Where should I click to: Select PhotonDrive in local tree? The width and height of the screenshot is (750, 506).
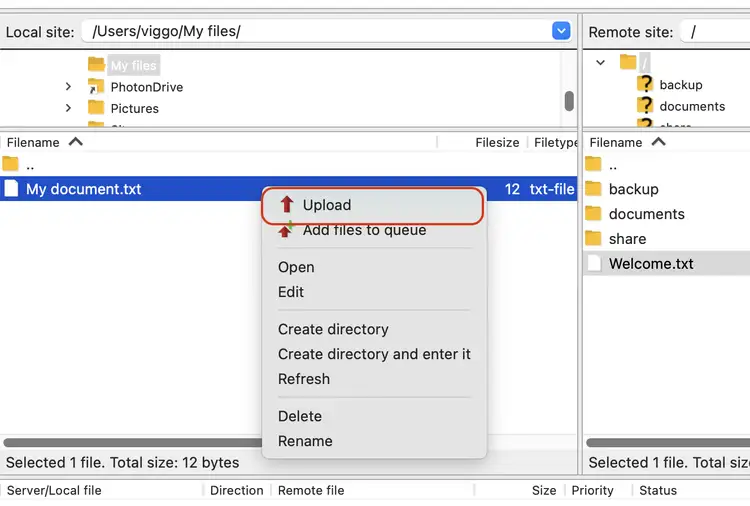[147, 87]
